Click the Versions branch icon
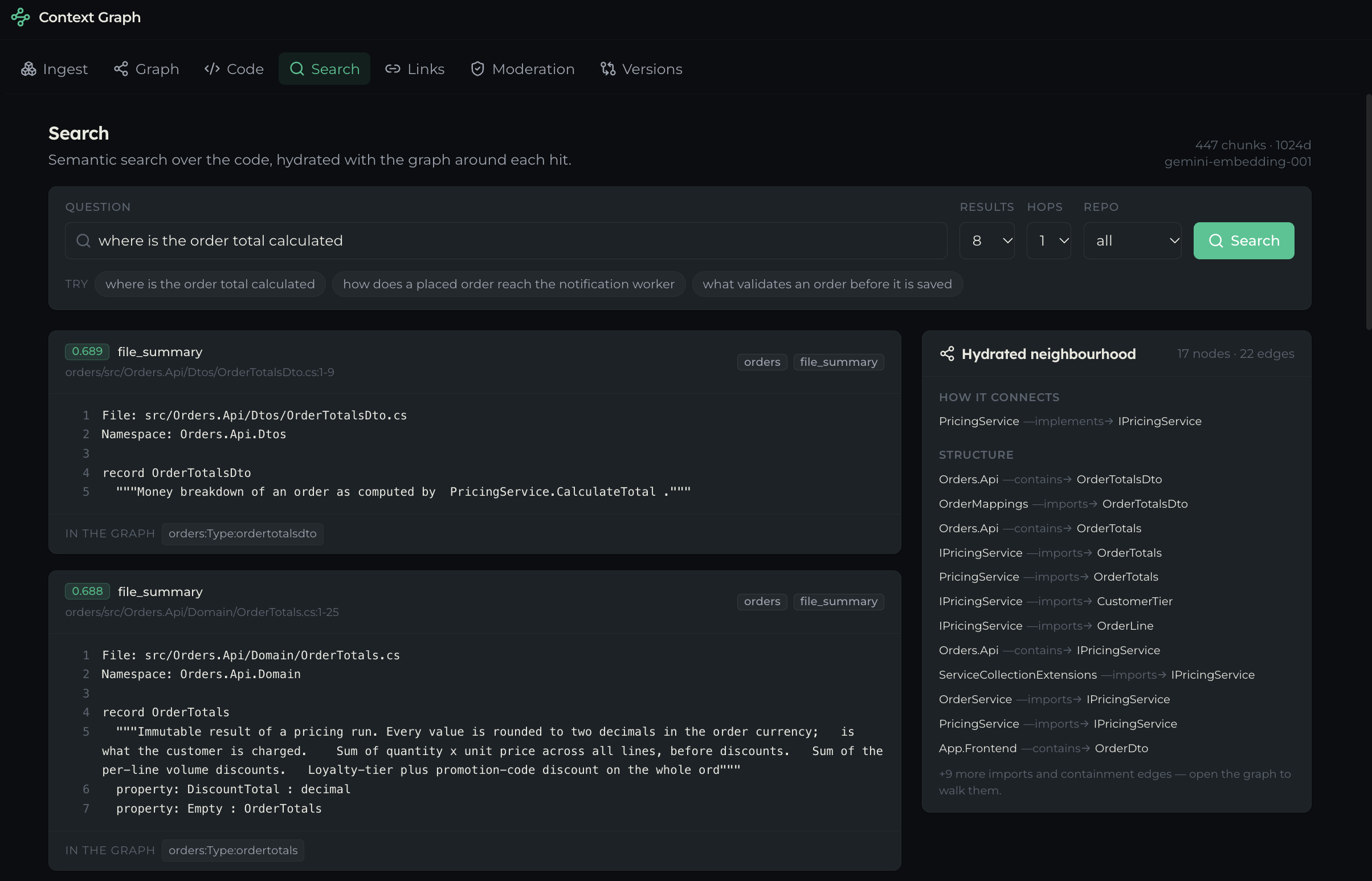The image size is (1372, 881). tap(608, 68)
